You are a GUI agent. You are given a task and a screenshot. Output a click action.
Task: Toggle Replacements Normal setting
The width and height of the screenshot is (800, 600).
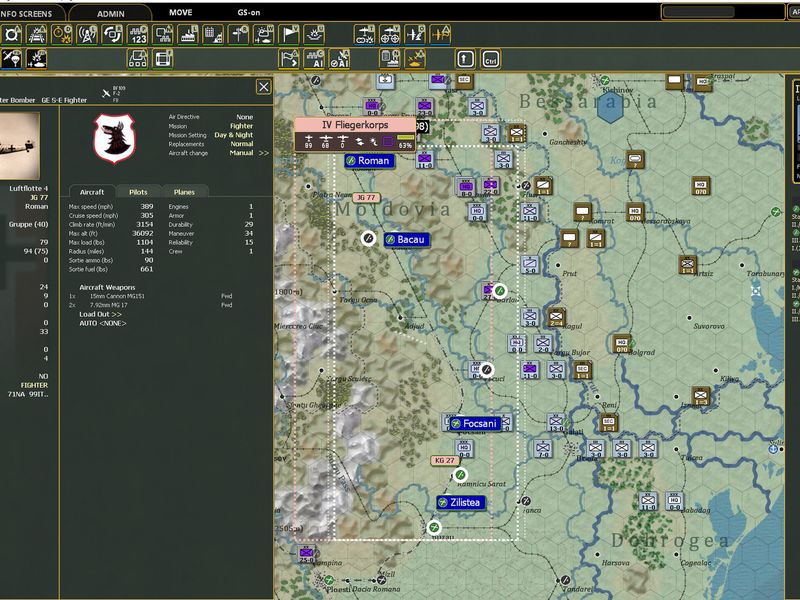(242, 144)
